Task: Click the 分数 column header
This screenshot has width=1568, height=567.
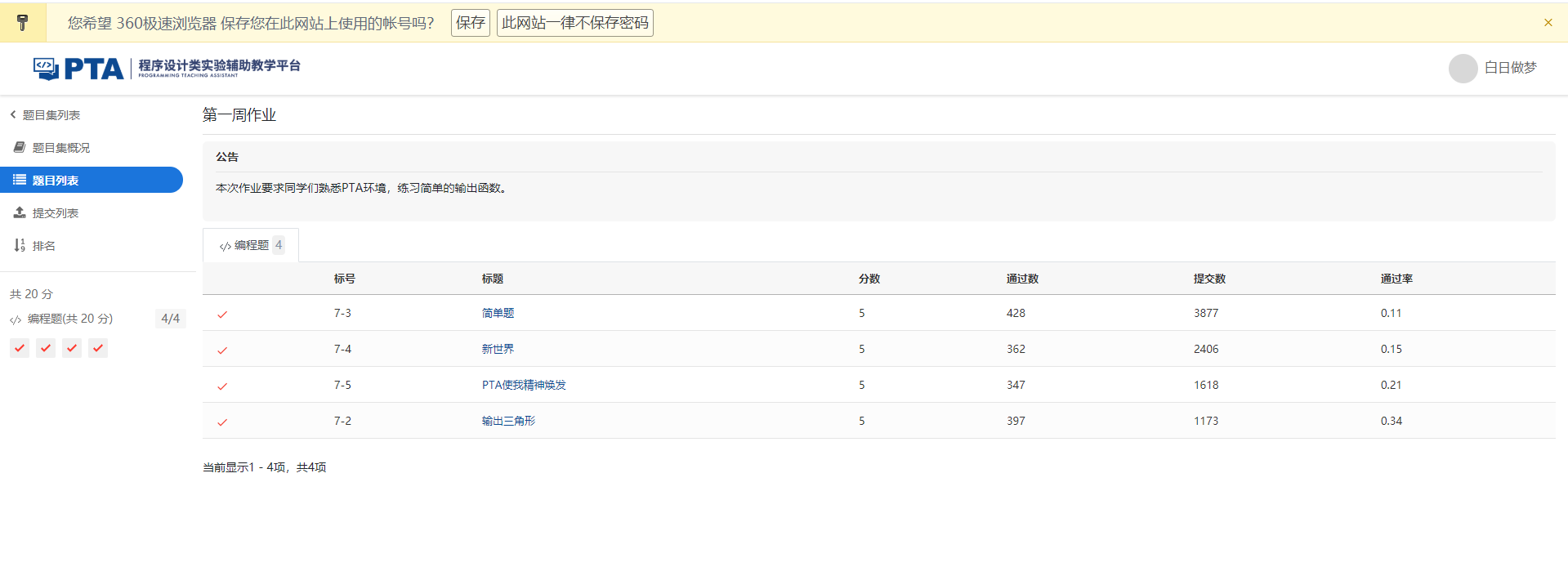Action: click(869, 279)
